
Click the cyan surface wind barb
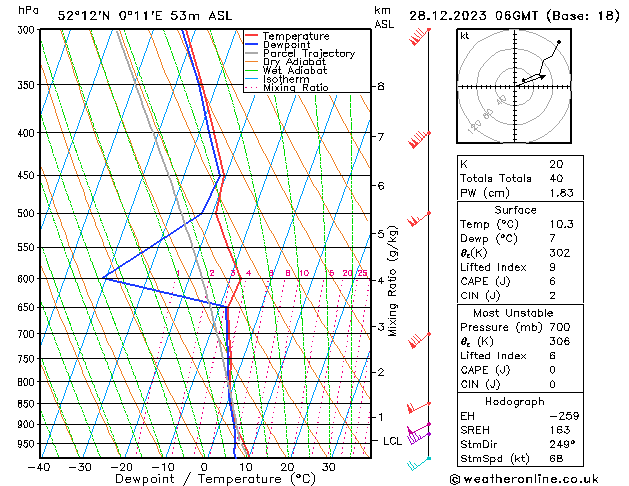[419, 464]
